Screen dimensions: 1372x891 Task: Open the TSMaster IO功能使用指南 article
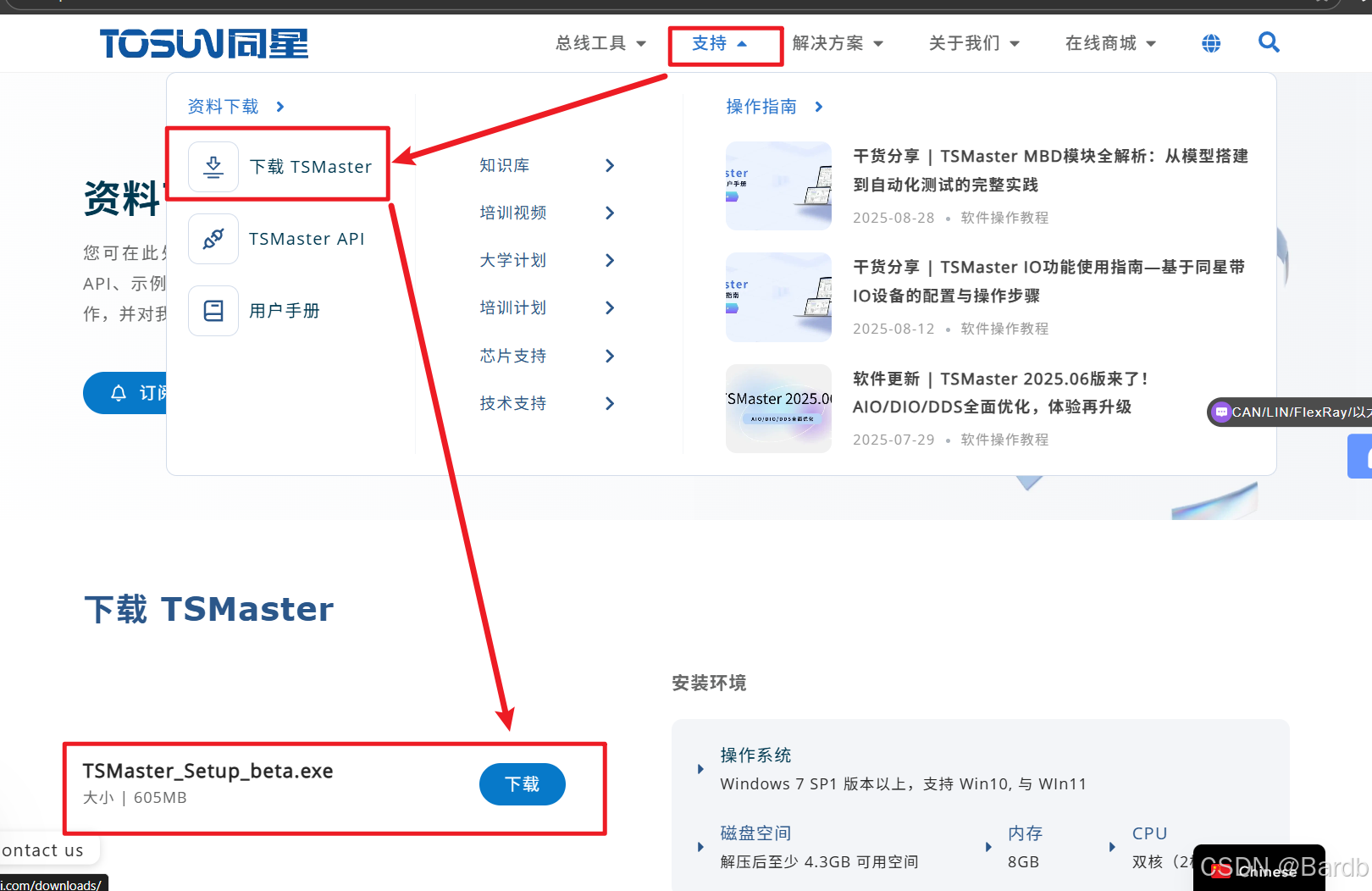(1048, 281)
